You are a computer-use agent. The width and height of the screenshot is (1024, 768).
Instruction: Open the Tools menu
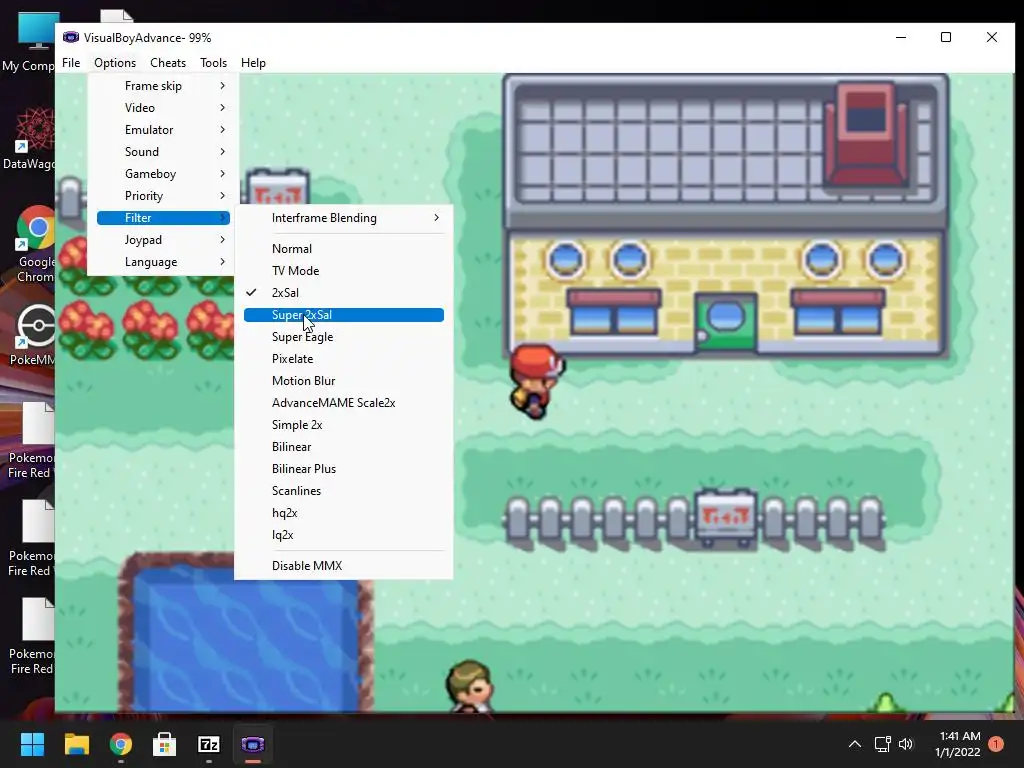pyautogui.click(x=214, y=63)
